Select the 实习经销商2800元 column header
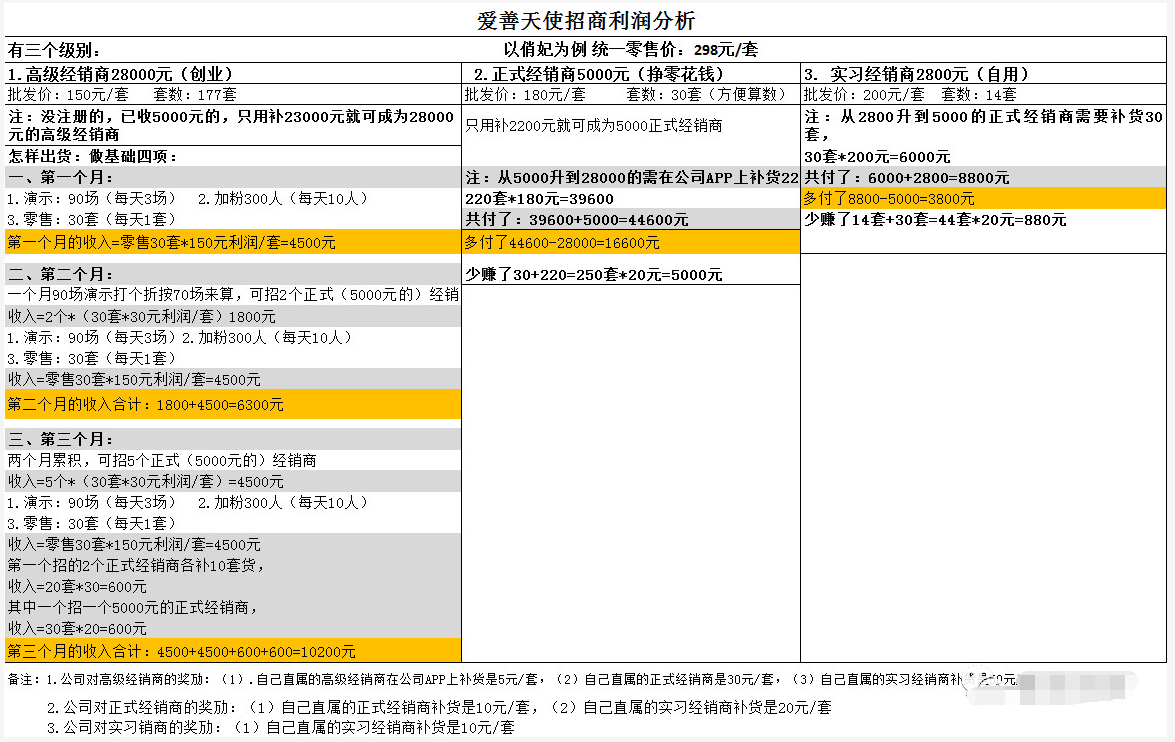Viewport: 1175px width, 742px height. point(917,74)
